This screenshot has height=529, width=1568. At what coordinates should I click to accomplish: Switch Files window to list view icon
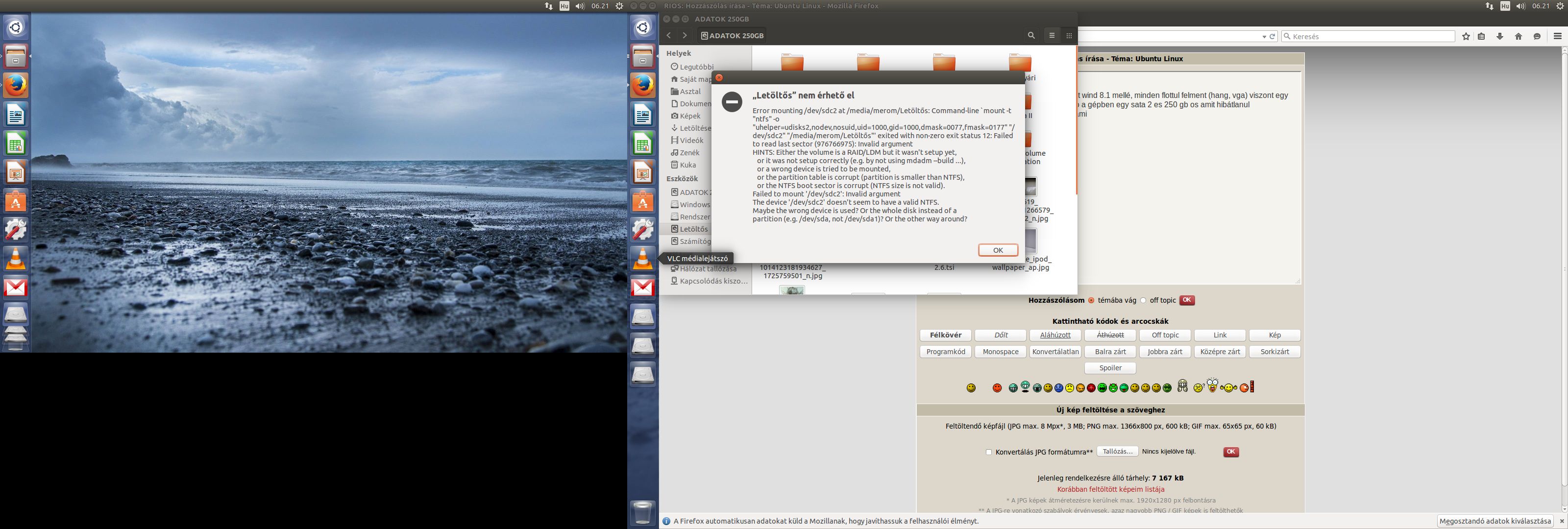click(1052, 35)
